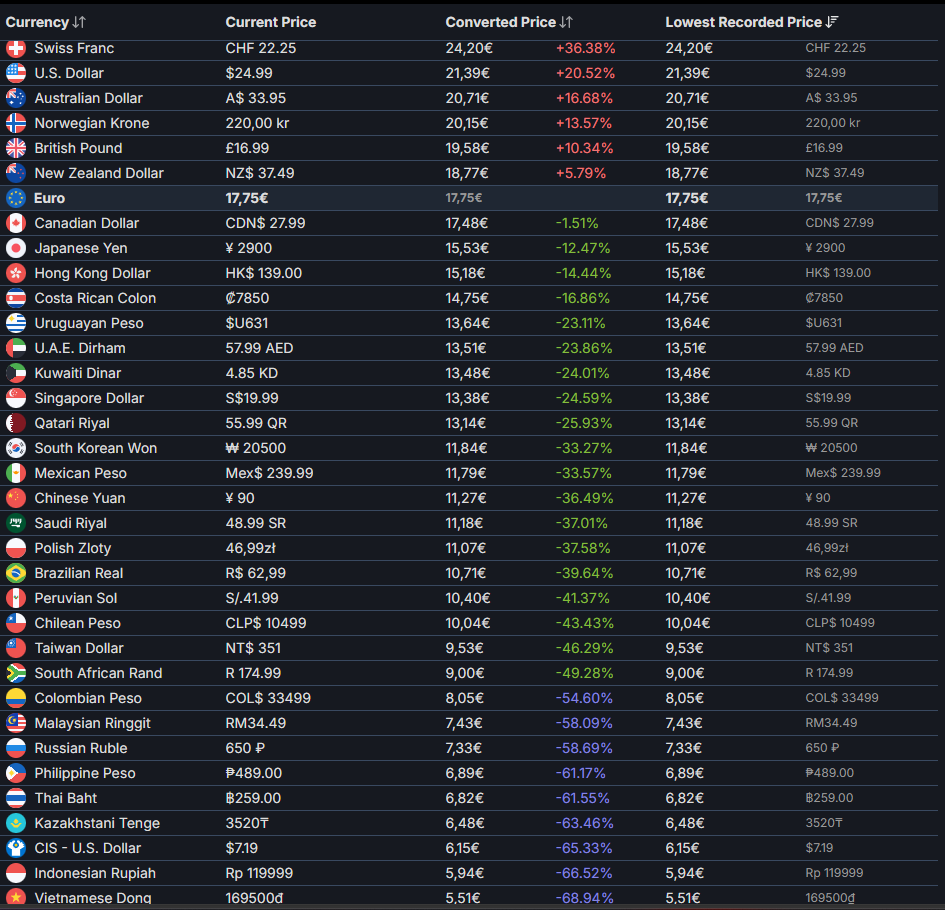Click the CIS - U.S. Dollar icon
The width and height of the screenshot is (945, 910).
click(x=16, y=849)
